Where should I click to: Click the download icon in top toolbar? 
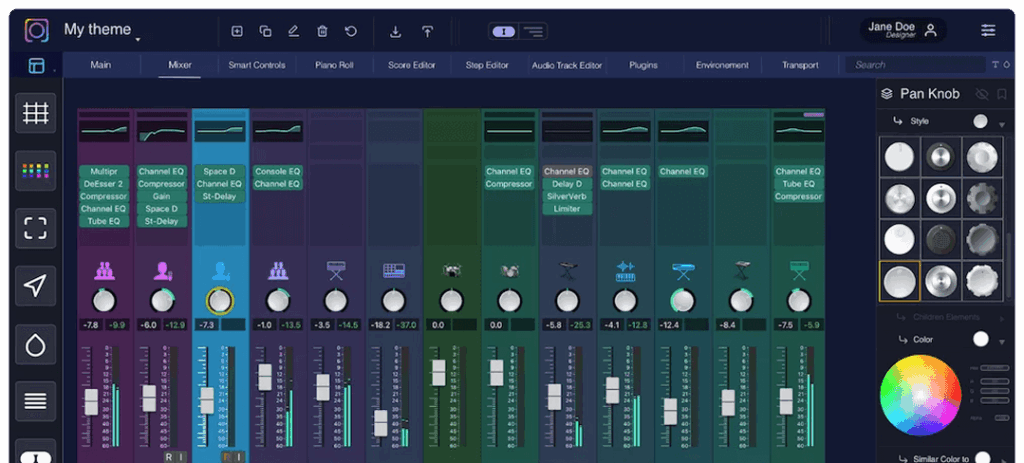coord(395,31)
